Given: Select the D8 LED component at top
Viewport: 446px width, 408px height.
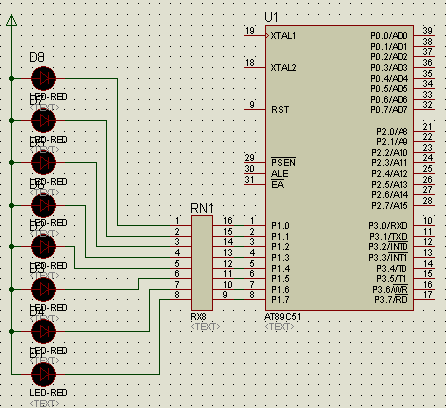Looking at the screenshot, I should tap(43, 79).
